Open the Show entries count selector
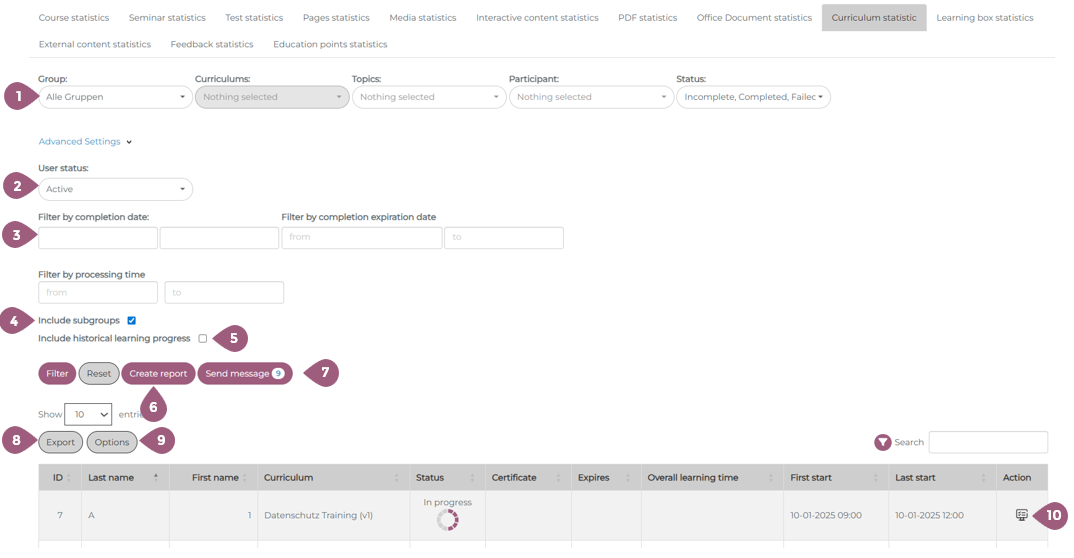Image resolution: width=1074 pixels, height=558 pixels. click(x=88, y=415)
